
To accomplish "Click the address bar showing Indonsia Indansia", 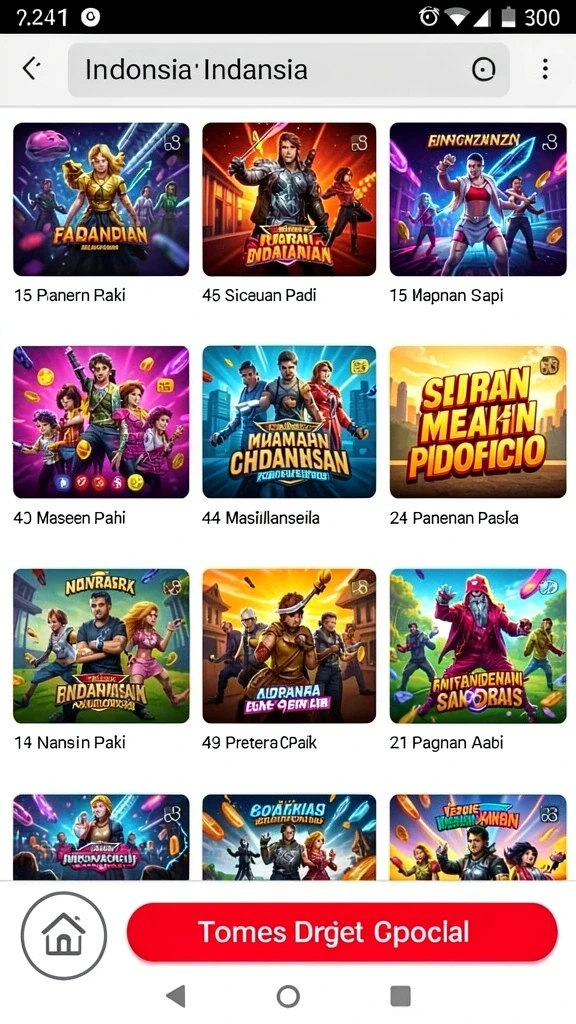I will (x=289, y=69).
